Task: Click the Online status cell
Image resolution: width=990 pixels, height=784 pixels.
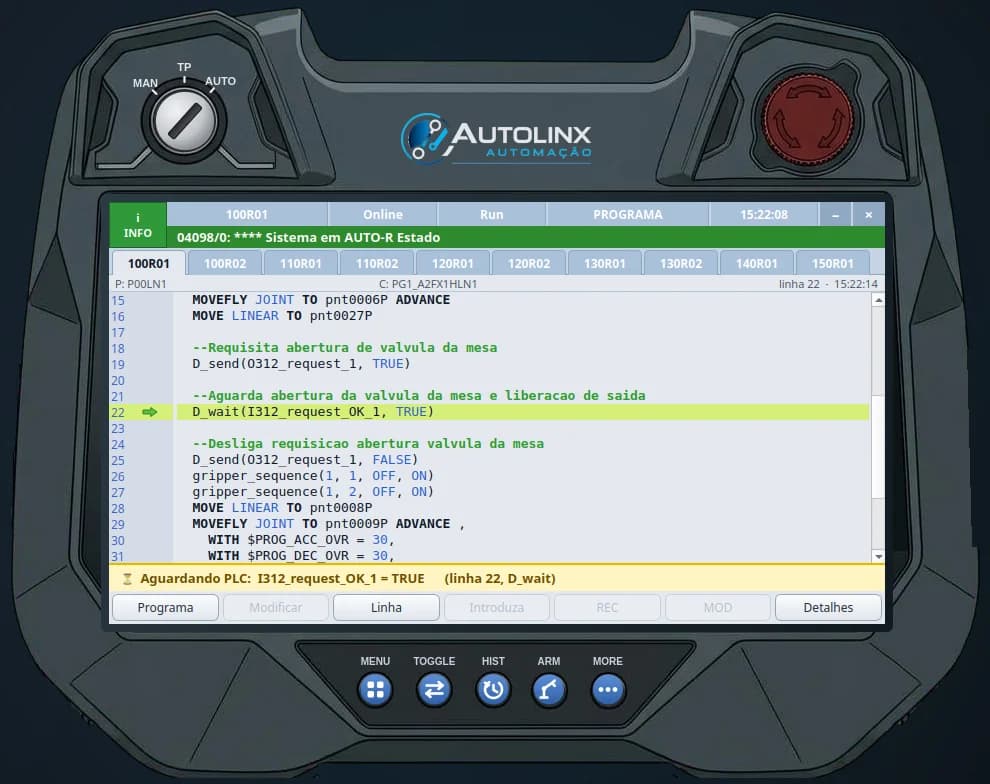Action: pos(383,215)
